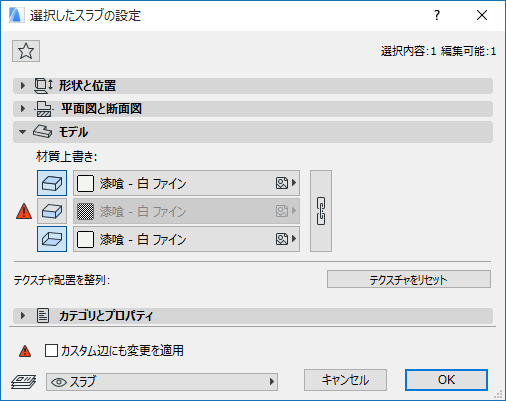Open bottom surface material dropdown

pyautogui.click(x=186, y=239)
